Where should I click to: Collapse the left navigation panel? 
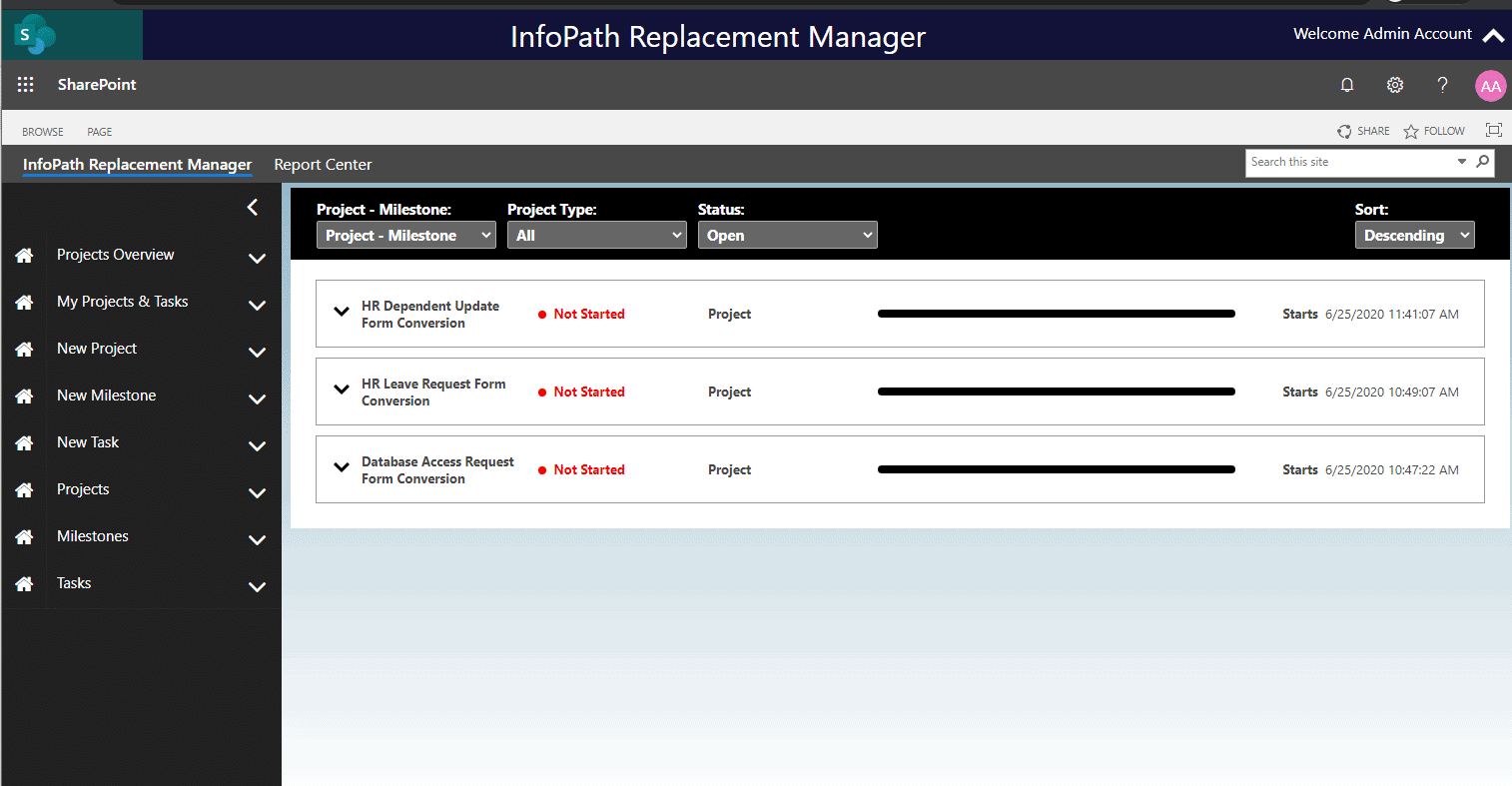[x=253, y=207]
